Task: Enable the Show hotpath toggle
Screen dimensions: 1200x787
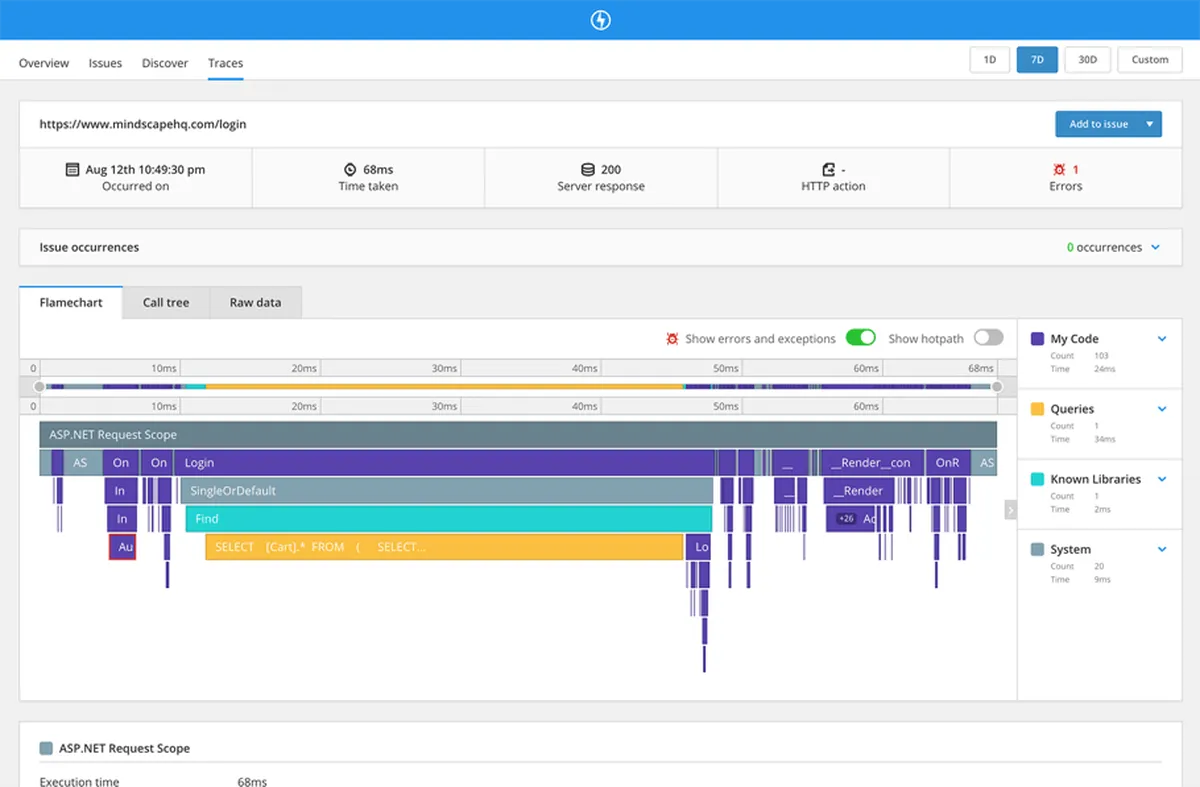Action: [988, 338]
